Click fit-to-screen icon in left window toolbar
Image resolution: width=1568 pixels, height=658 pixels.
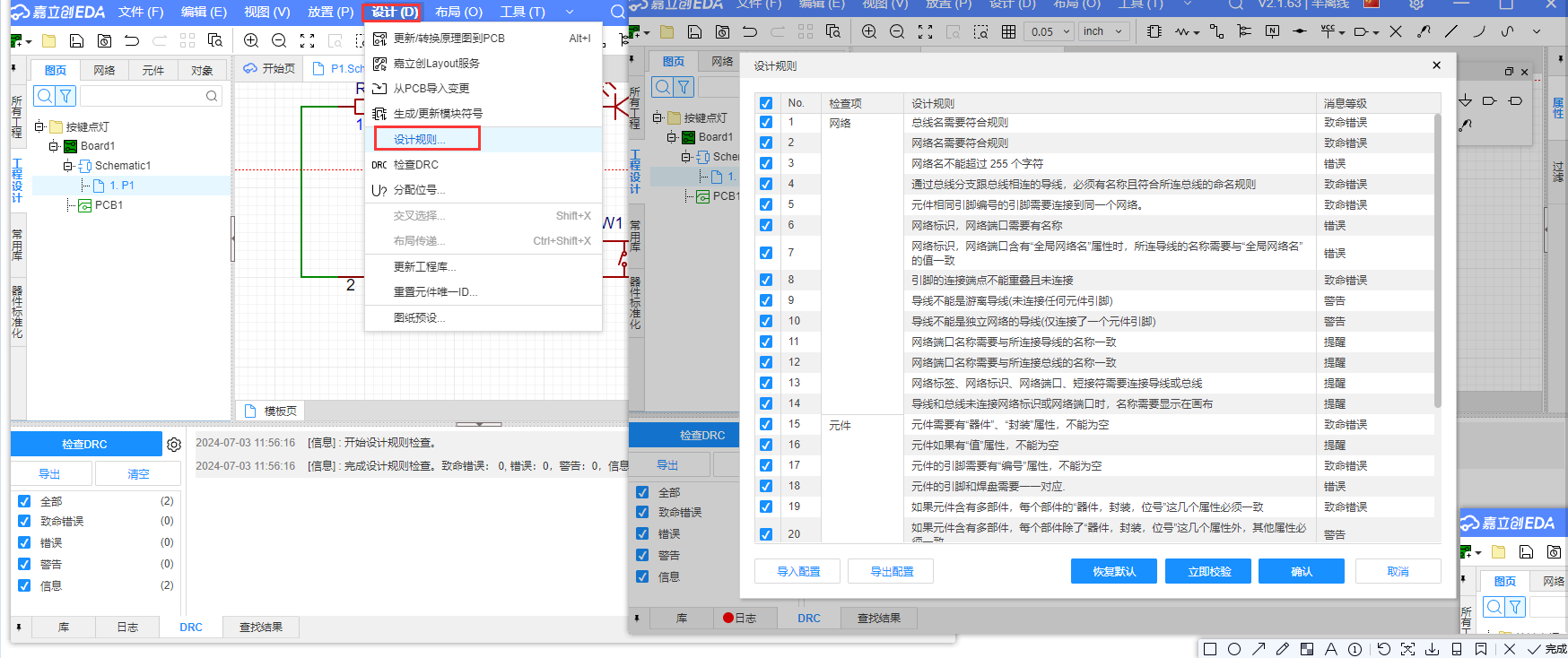pos(307,40)
